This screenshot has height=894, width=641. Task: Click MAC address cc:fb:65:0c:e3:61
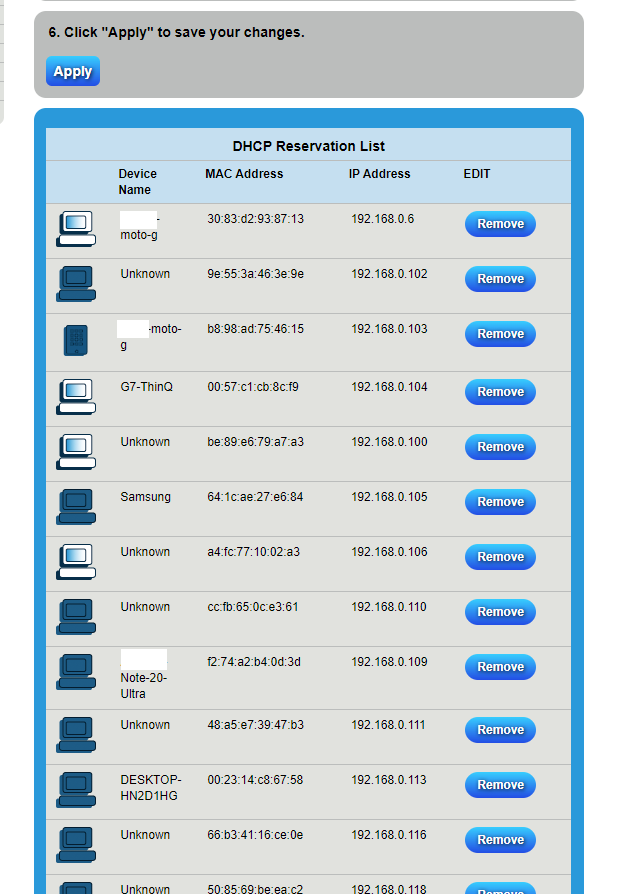253,607
